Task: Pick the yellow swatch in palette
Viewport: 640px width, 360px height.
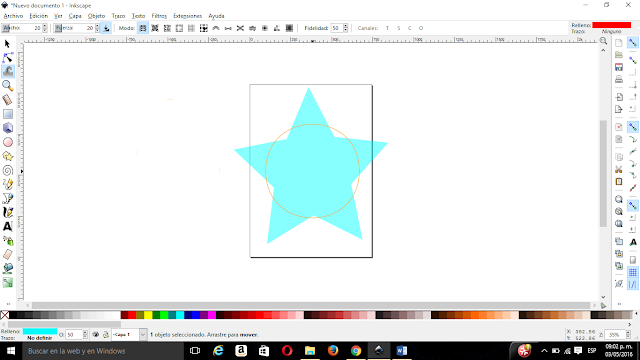Action: pos(148,315)
